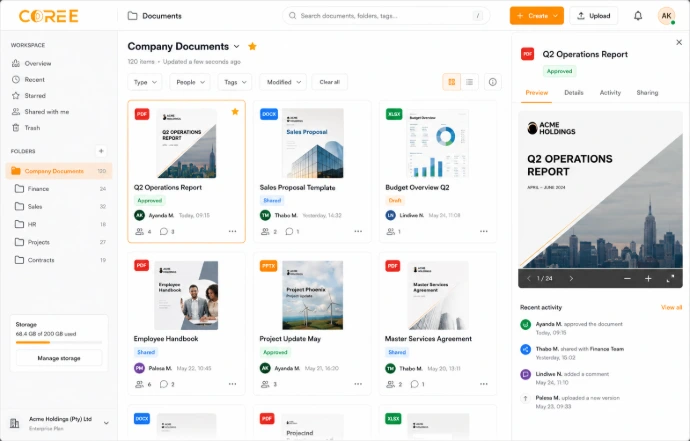Unstar the Q2 Operations Report card
This screenshot has width=690, height=441.
coord(235,111)
